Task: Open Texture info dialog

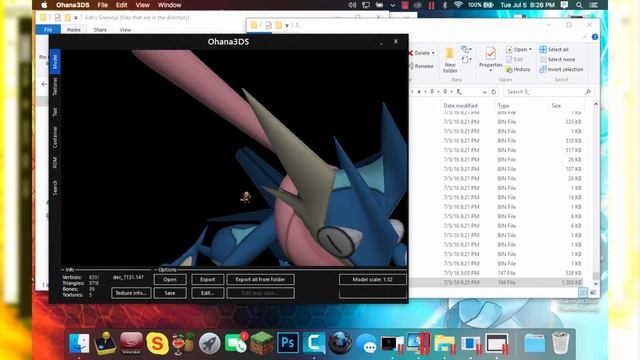Action: coord(131,293)
